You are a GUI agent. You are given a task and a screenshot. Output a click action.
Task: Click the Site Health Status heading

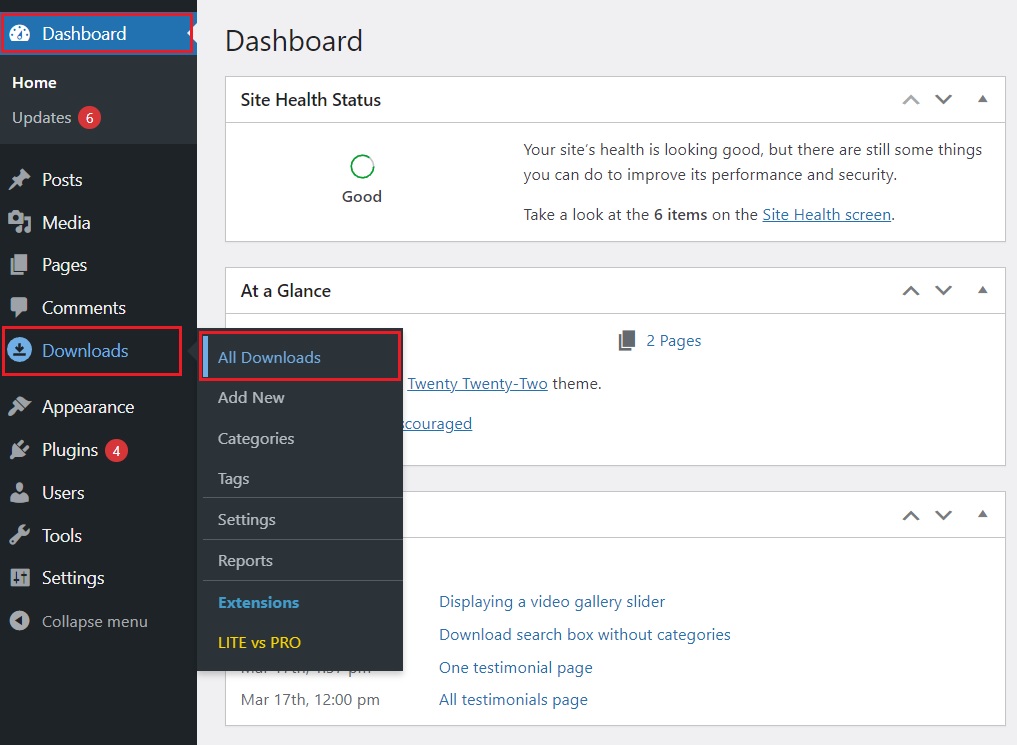[311, 100]
